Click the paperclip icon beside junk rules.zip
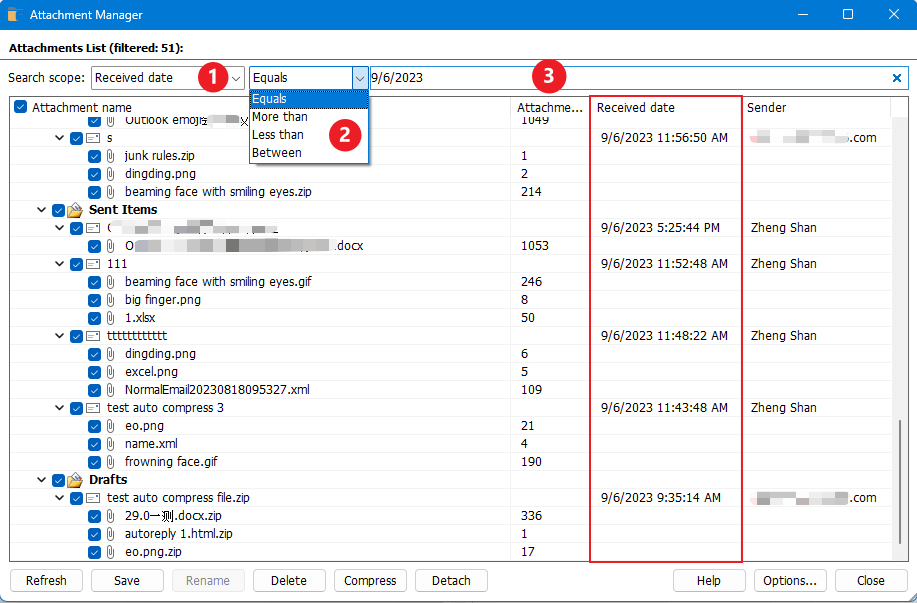This screenshot has height=603, width=917. click(110, 156)
